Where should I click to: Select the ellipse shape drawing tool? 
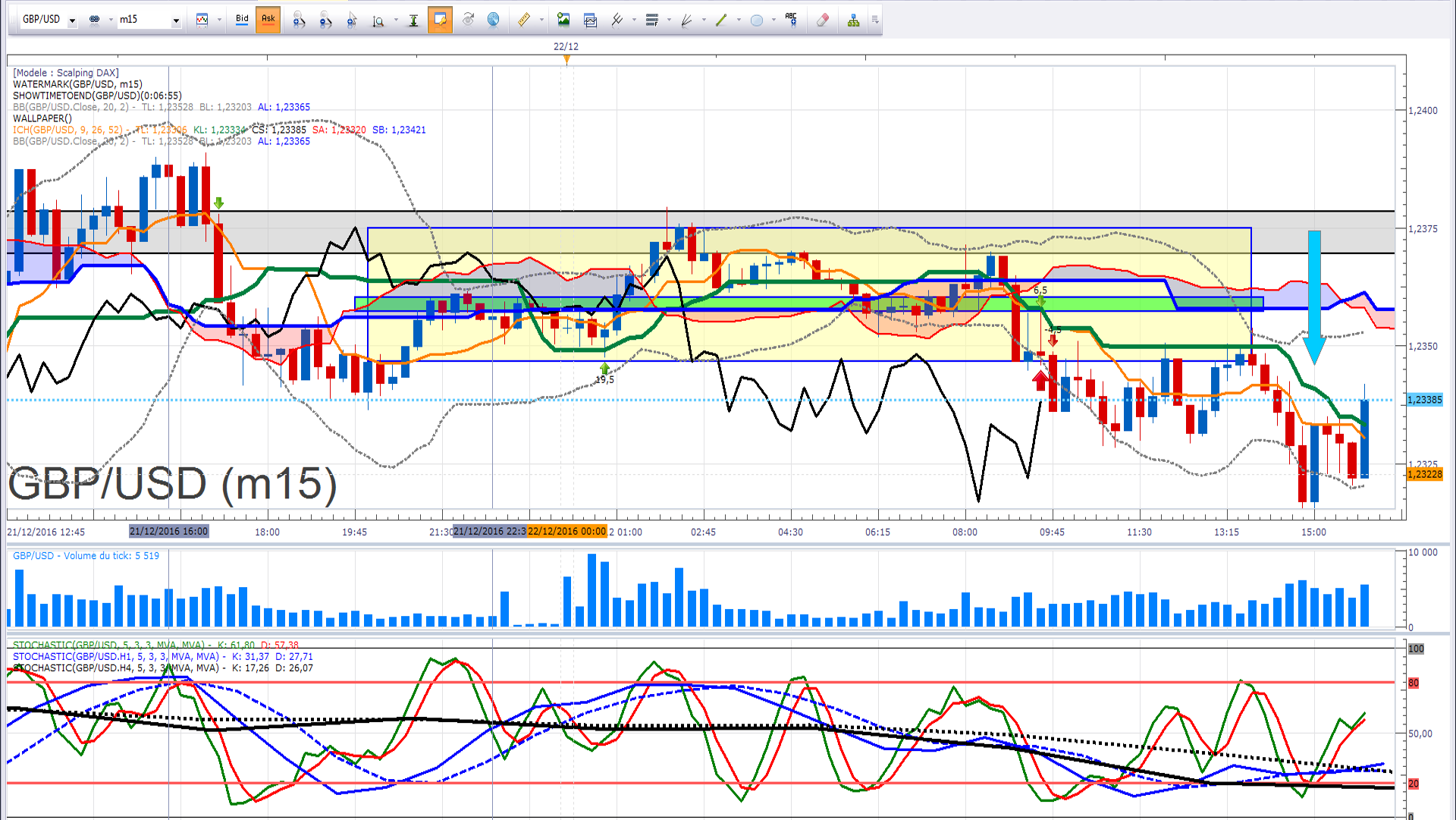(x=757, y=20)
